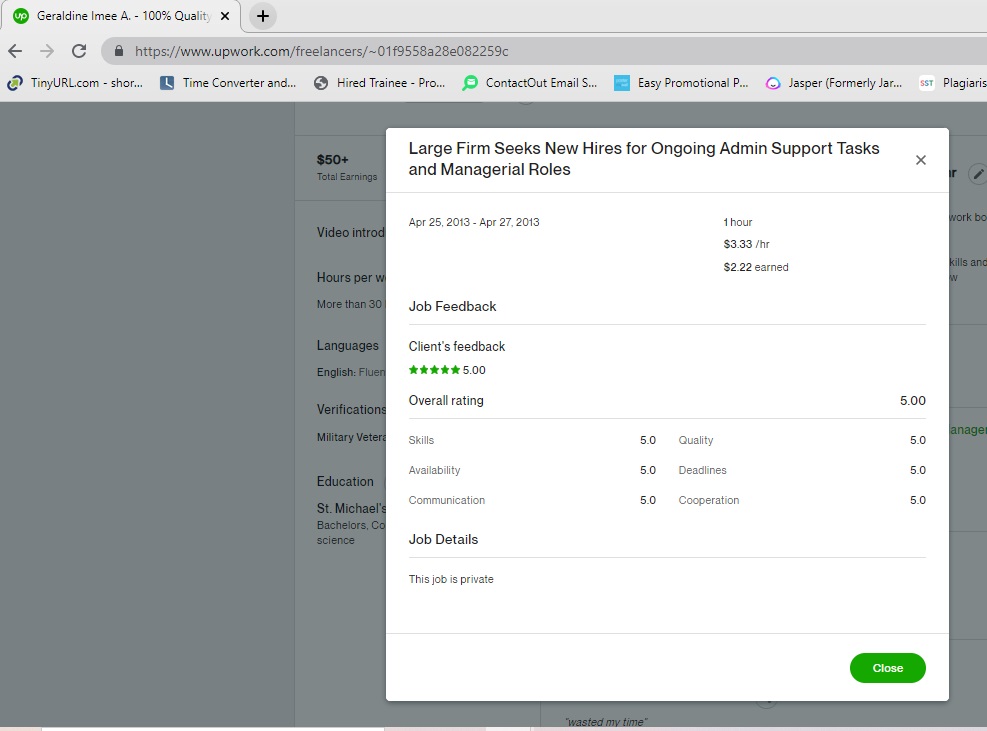This screenshot has height=731, width=987.
Task: Click the '1 hour' text
Action: [738, 222]
